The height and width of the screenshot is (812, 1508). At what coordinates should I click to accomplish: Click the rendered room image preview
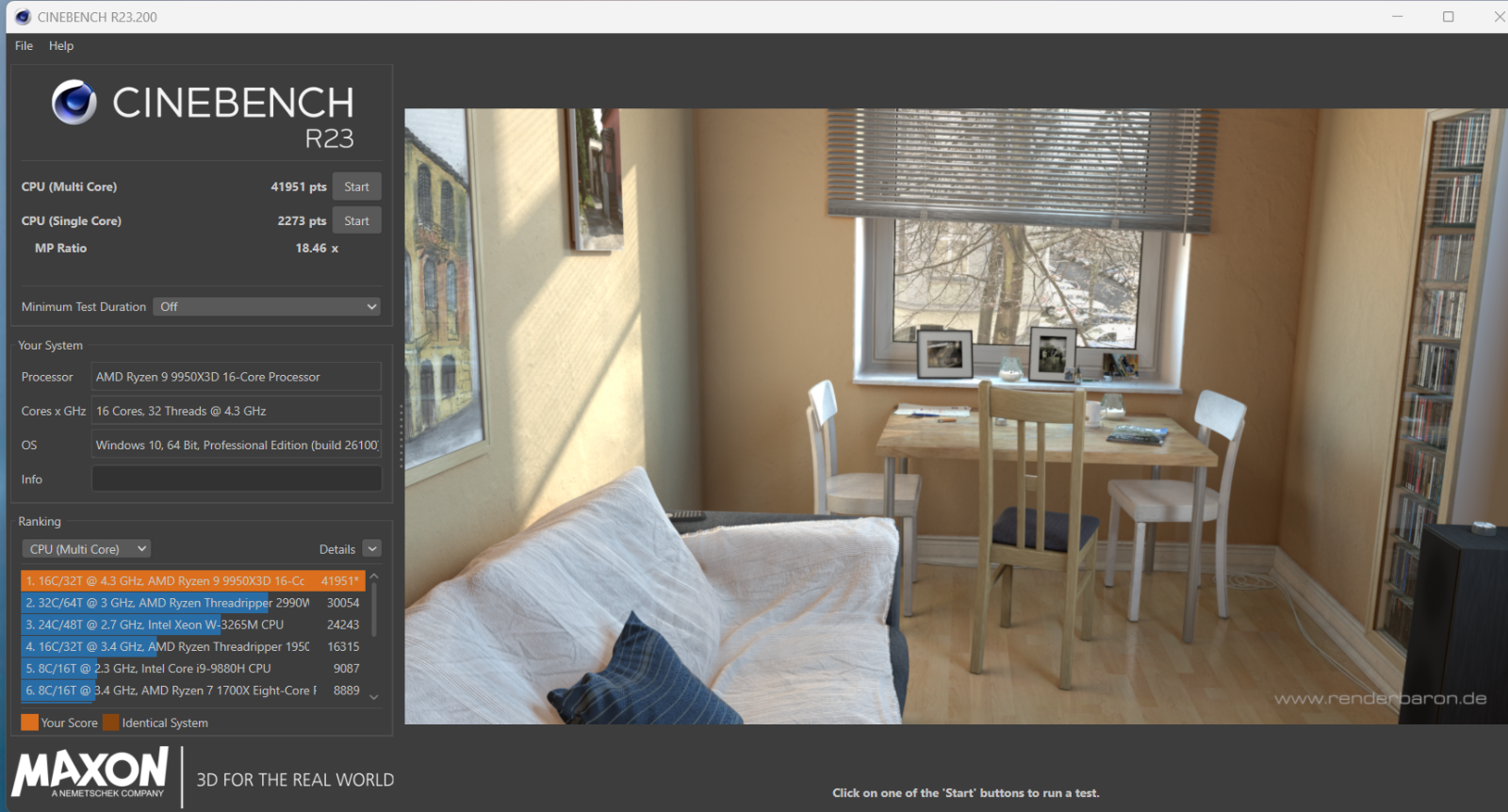[956, 416]
